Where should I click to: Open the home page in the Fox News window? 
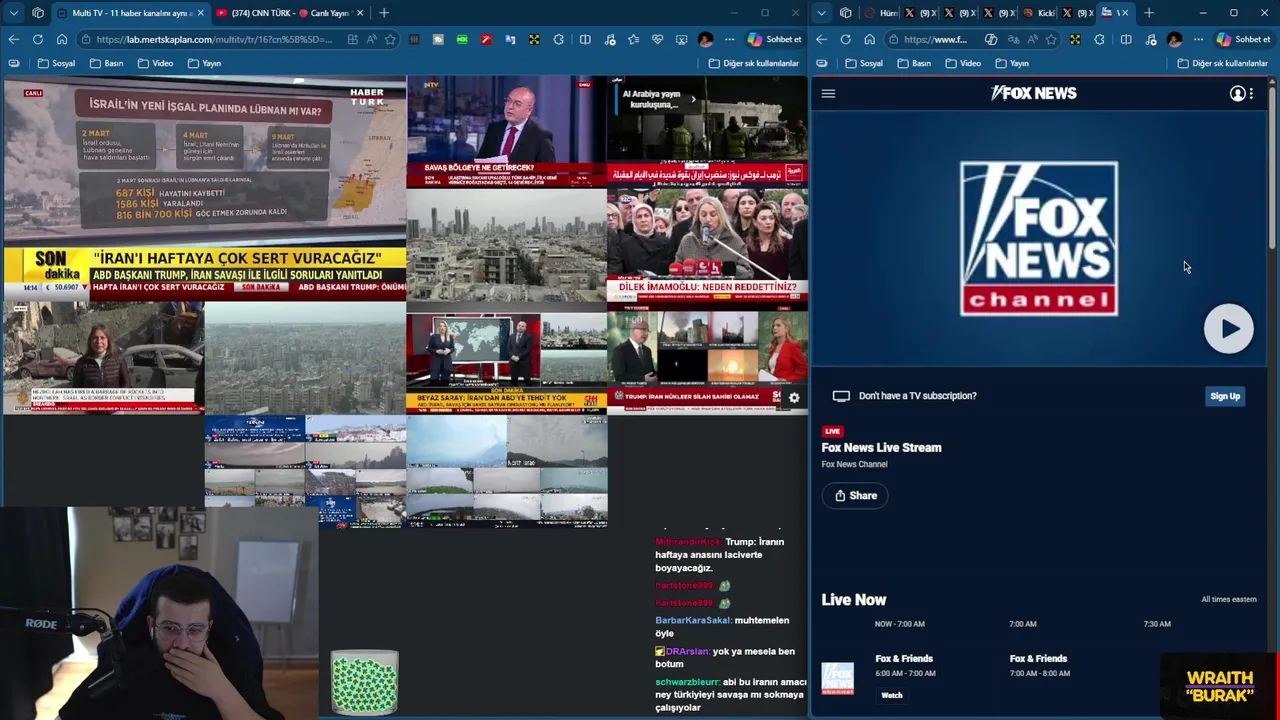[x=869, y=39]
